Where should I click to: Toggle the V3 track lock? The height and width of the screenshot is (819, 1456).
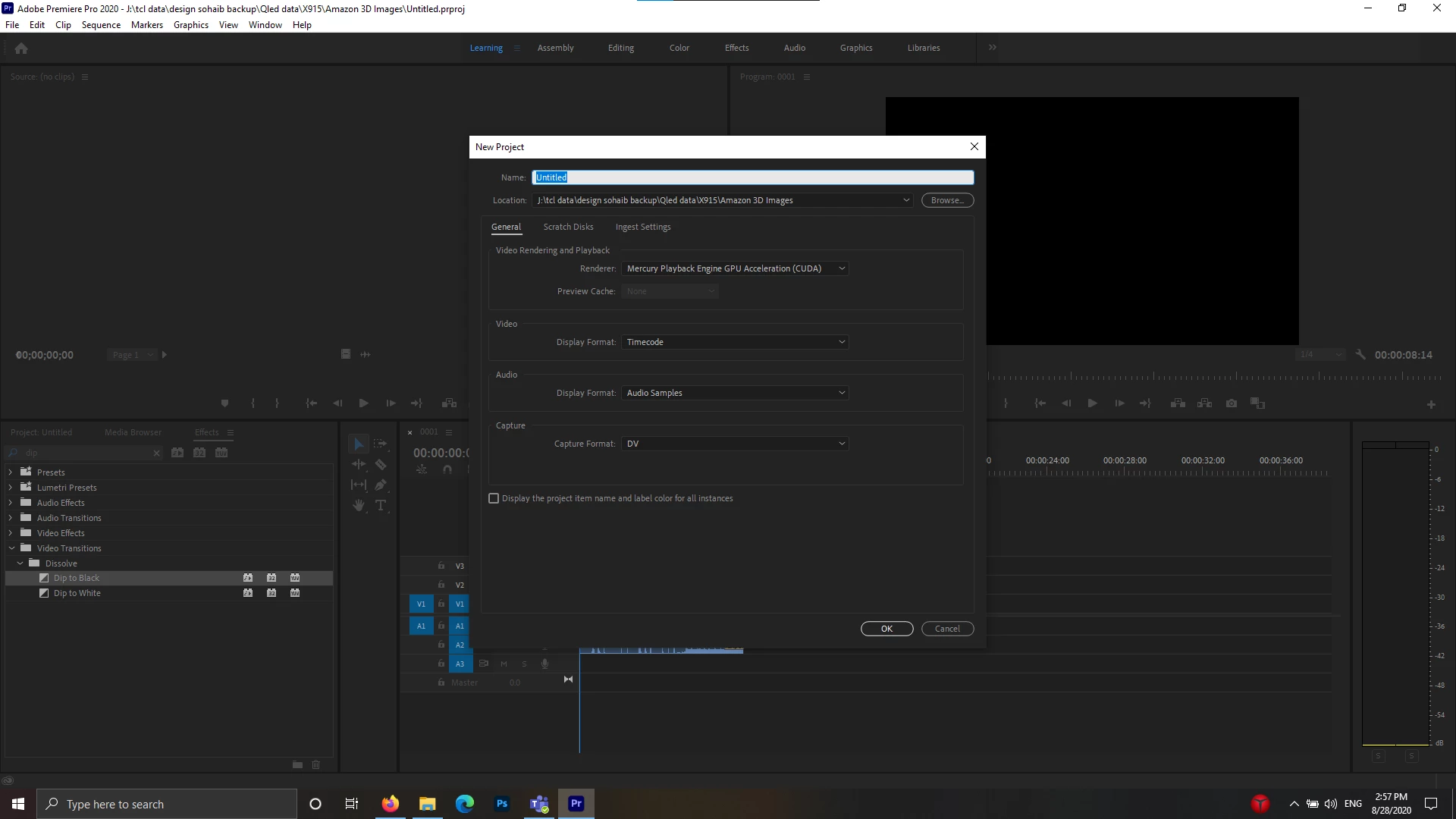pos(441,566)
